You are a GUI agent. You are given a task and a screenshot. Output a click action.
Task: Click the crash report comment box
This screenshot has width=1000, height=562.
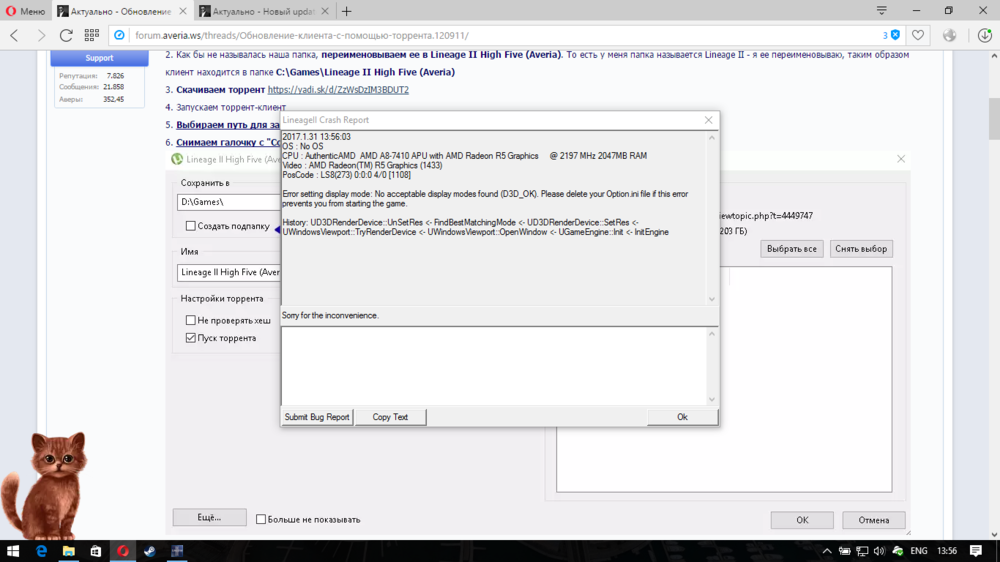[495, 365]
